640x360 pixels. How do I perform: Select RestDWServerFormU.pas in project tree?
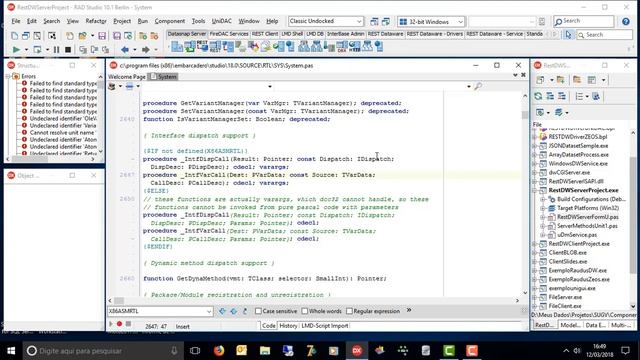tap(588, 217)
